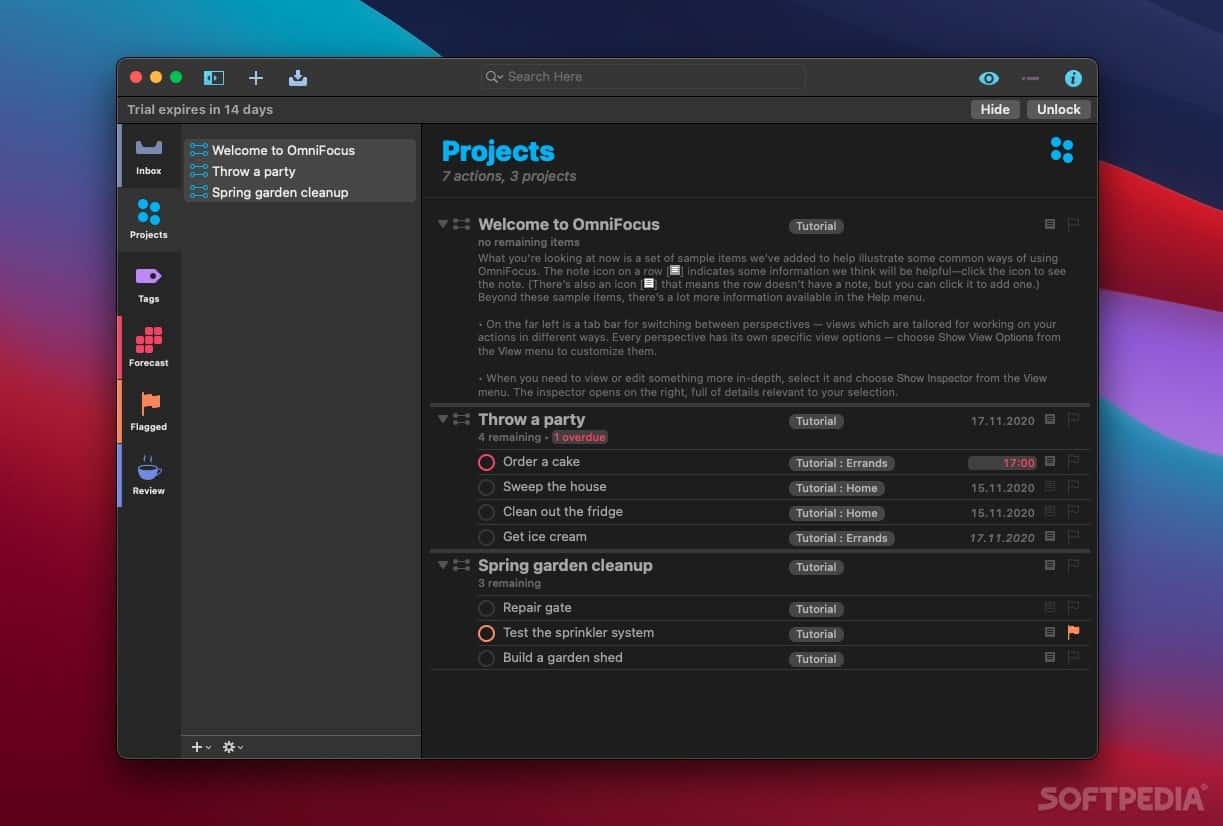Mark Sweep the house as complete
Viewport: 1223px width, 826px height.
pos(486,487)
